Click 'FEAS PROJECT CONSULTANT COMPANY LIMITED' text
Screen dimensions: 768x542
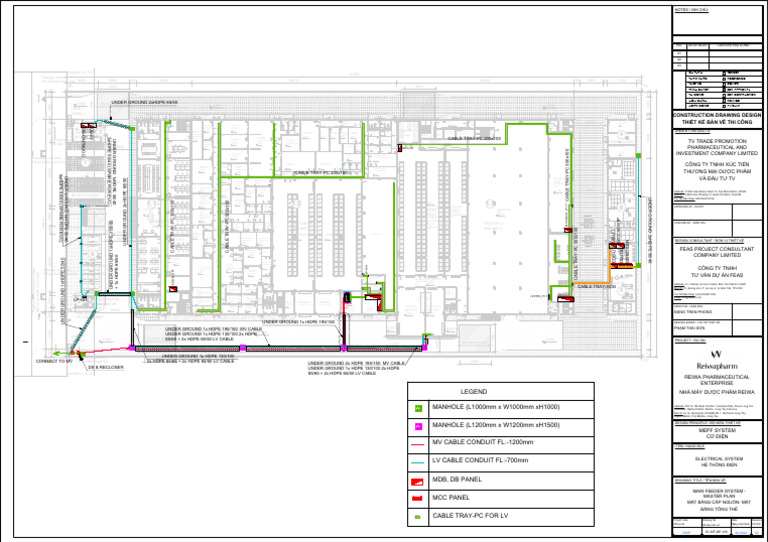tap(717, 252)
